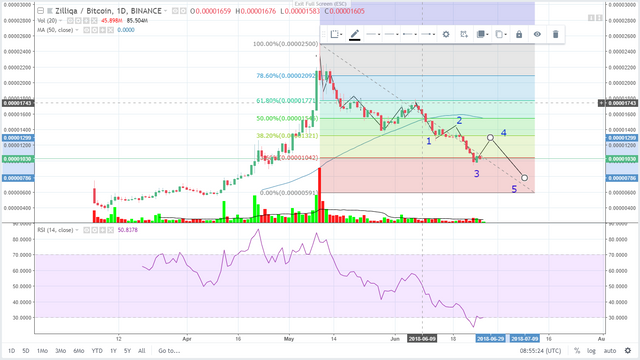Toggle visibility of the Zilliqa / Bitcoin series
The height and width of the screenshot is (360, 640).
click(x=175, y=11)
